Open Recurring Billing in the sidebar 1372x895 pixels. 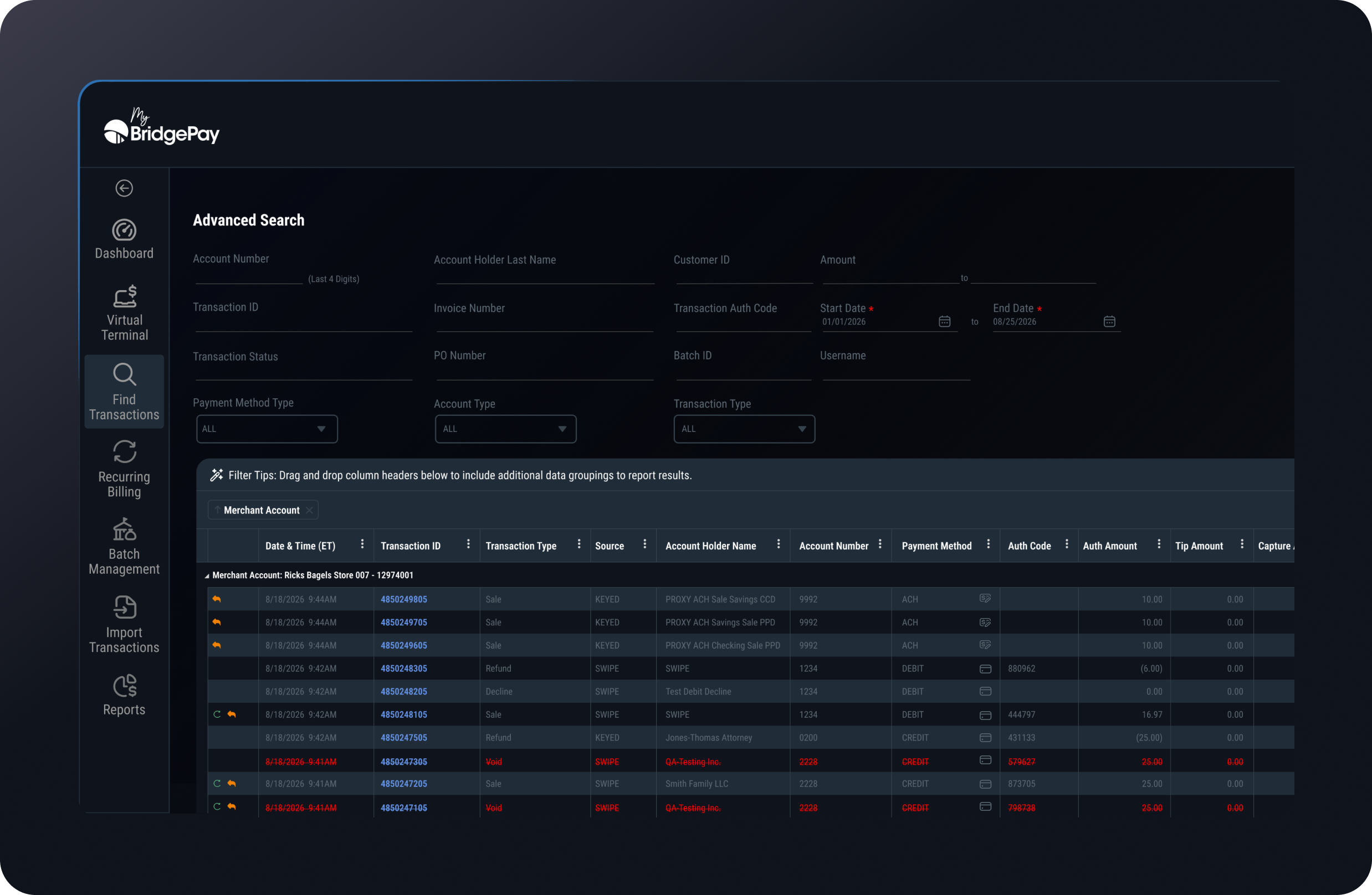[124, 469]
